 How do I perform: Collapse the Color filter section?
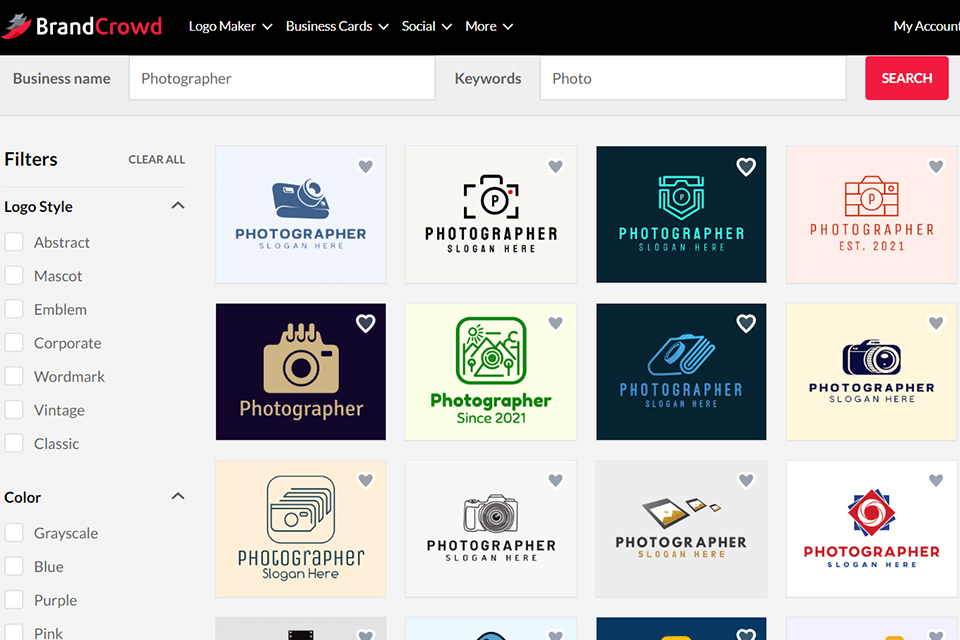coord(178,496)
